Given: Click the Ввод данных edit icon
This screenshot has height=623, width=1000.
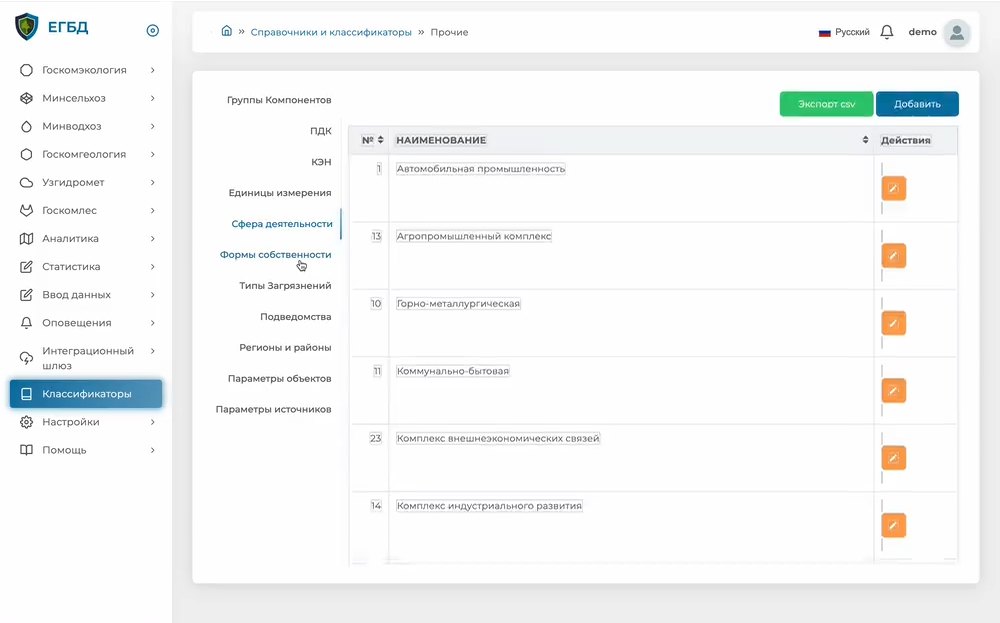Looking at the screenshot, I should (26, 295).
